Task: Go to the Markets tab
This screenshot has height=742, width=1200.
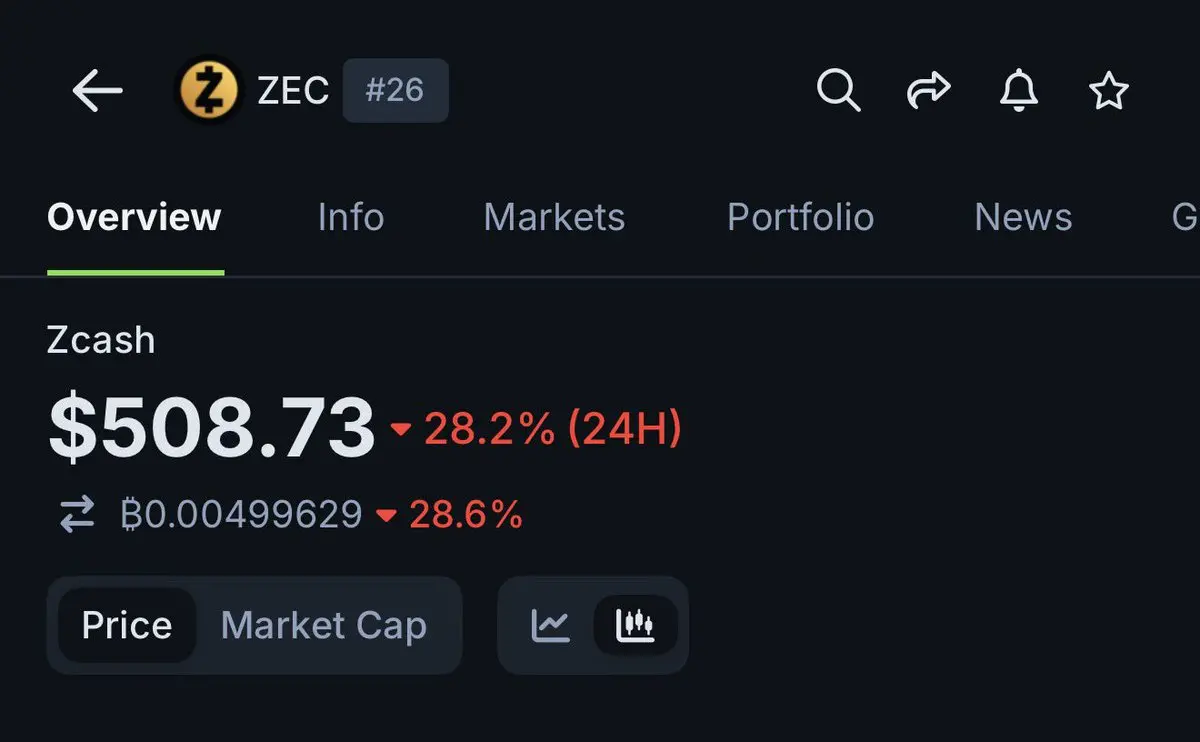Action: [554, 217]
